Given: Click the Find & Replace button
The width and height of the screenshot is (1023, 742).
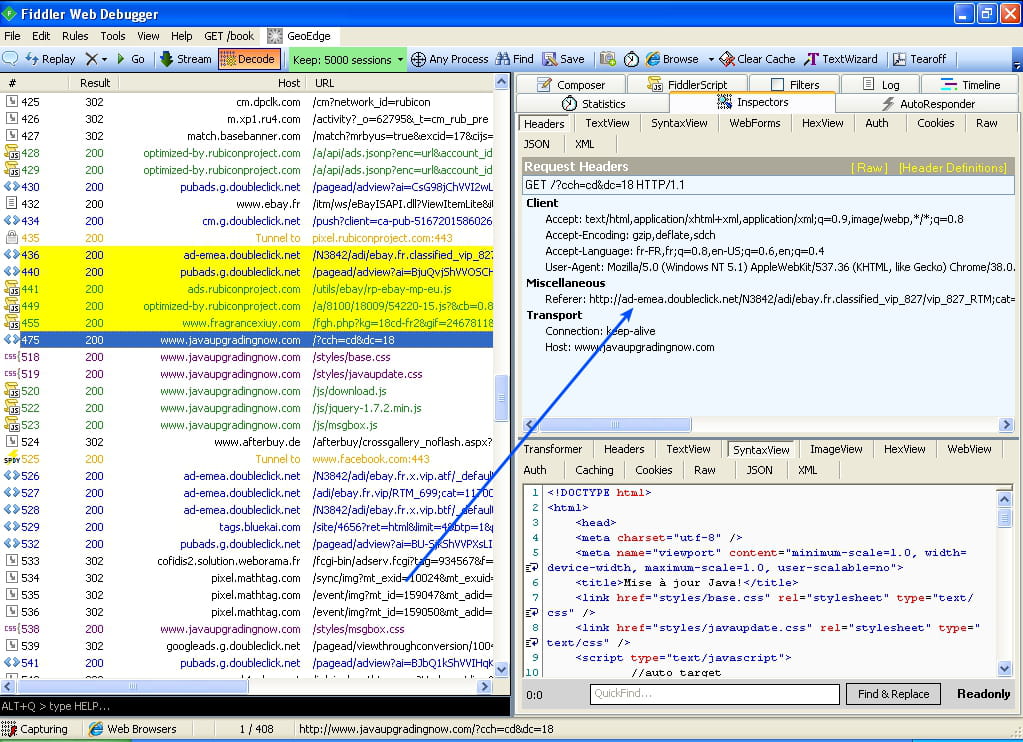Looking at the screenshot, I should point(893,694).
